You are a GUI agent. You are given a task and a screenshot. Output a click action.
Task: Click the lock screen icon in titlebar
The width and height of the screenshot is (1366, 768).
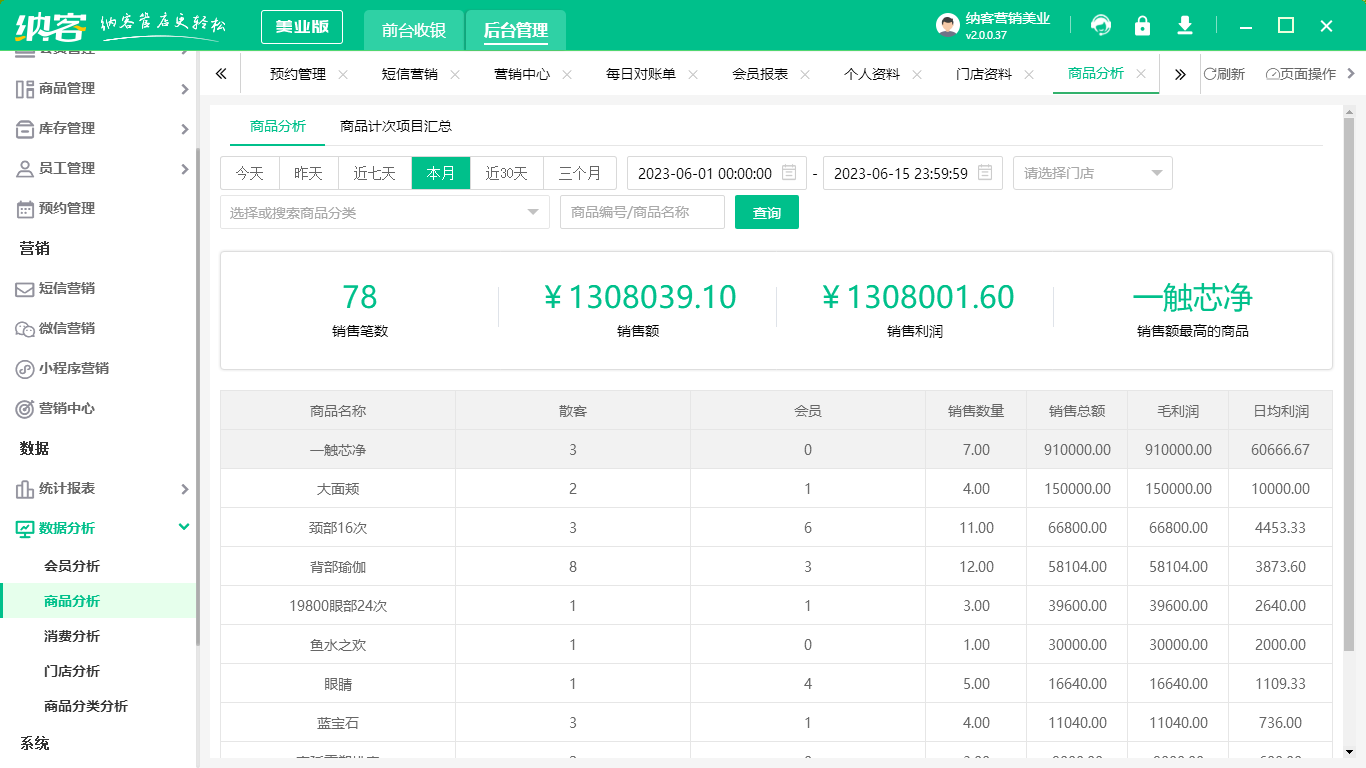coord(1142,25)
